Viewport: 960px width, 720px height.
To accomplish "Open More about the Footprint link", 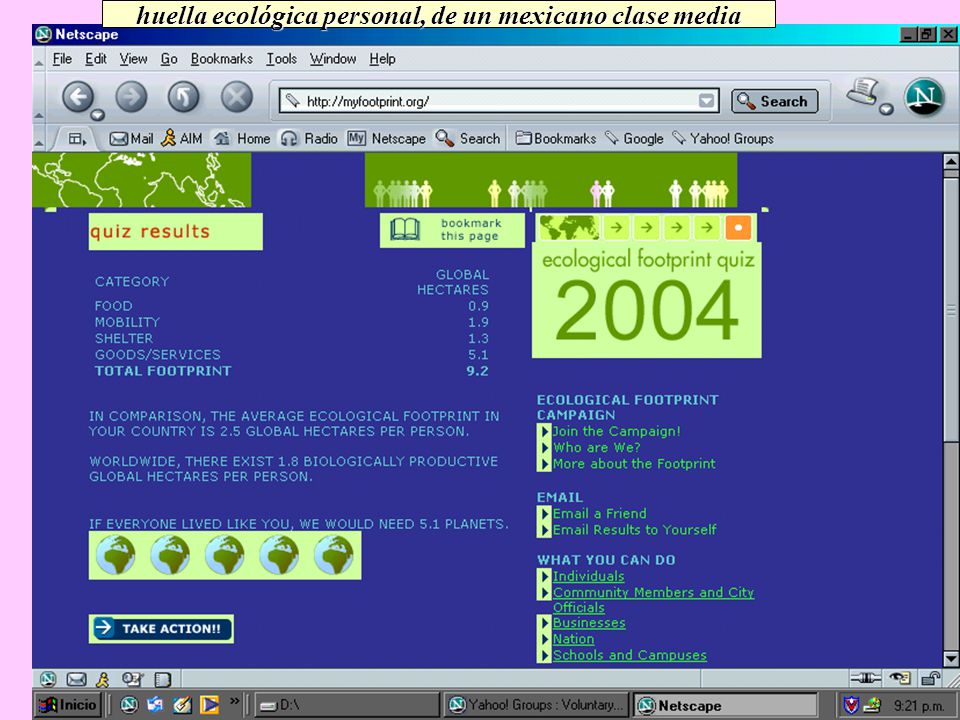I will pos(634,463).
